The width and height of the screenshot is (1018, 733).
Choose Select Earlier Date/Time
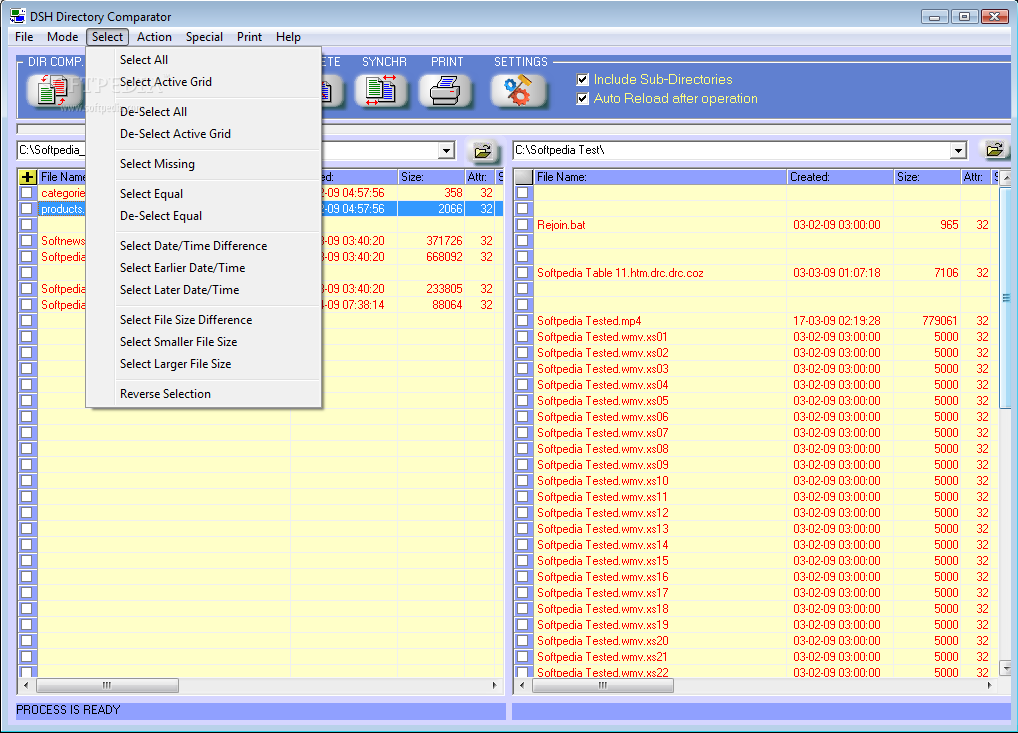[203, 267]
